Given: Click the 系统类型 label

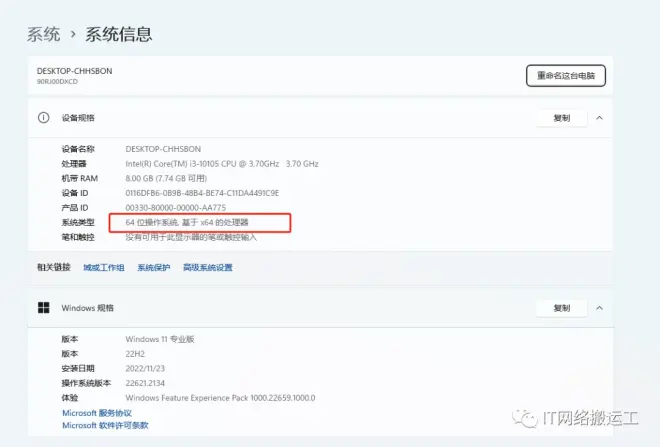Looking at the screenshot, I should [78, 222].
